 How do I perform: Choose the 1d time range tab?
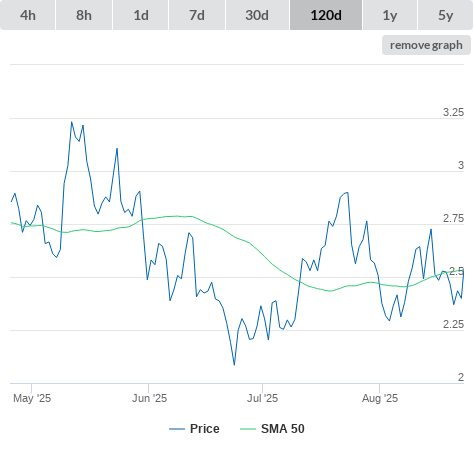[141, 15]
